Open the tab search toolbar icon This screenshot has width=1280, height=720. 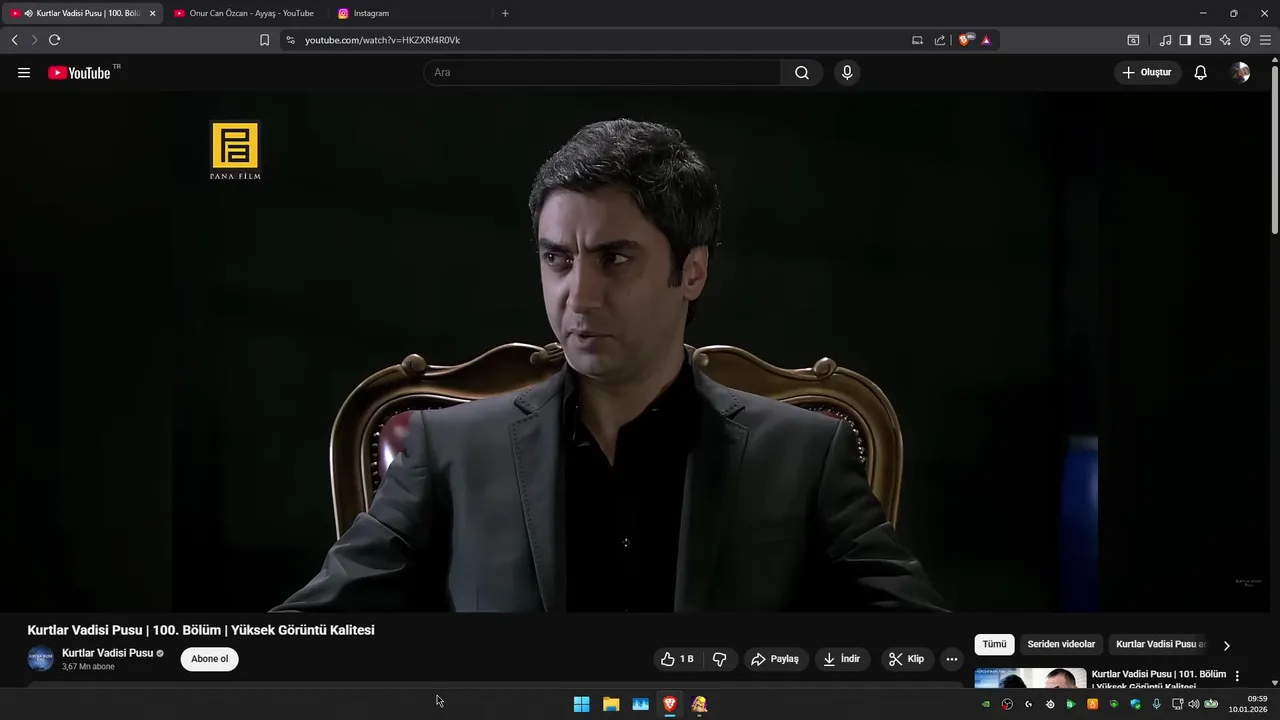click(x=1133, y=40)
